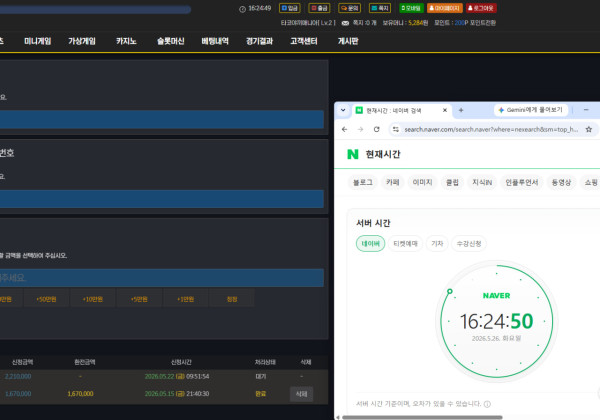Image resolution: width=600 pixels, height=420 pixels.
Task: Click the 2026.05.15 21:40:30 request time
Action: 177,394
